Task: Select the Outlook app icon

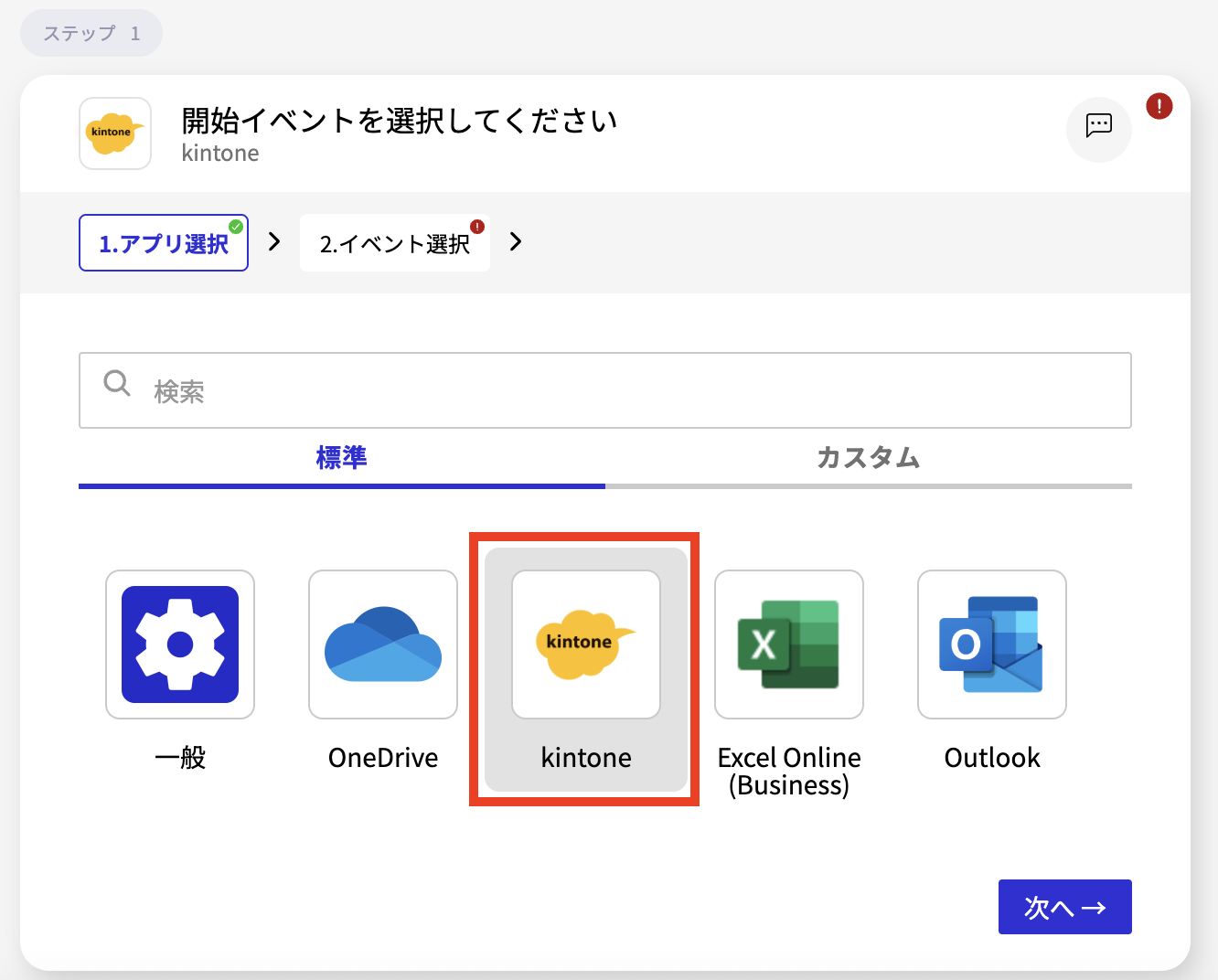Action: 991,644
